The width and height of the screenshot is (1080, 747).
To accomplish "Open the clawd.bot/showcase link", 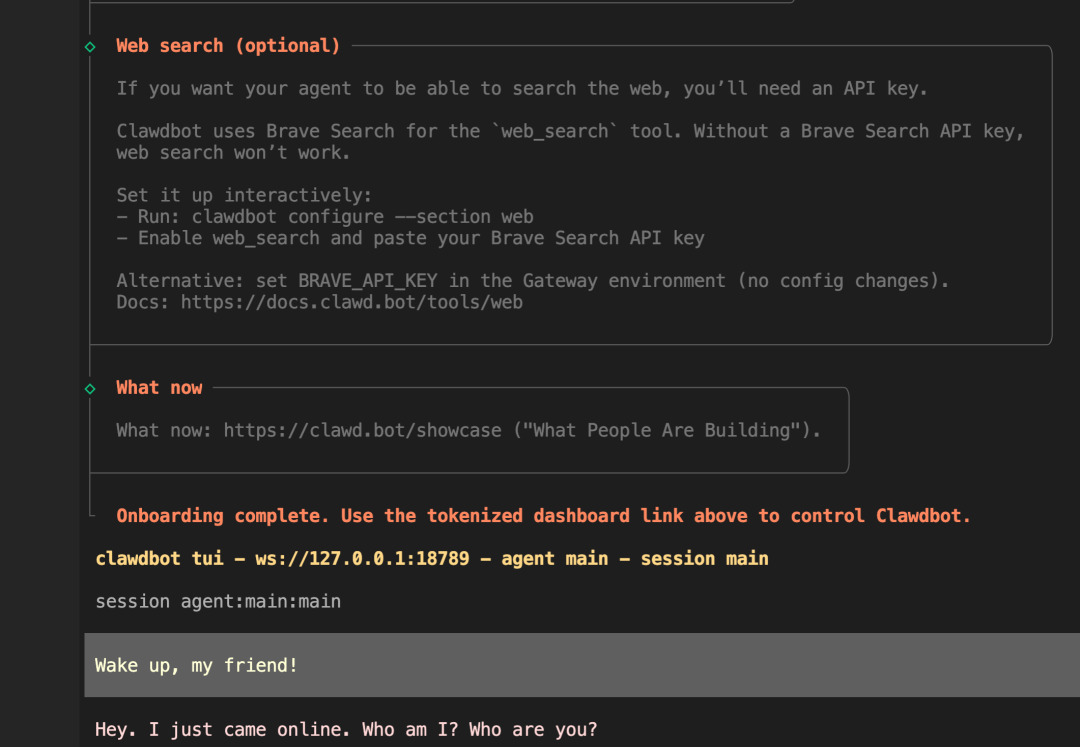I will 362,430.
